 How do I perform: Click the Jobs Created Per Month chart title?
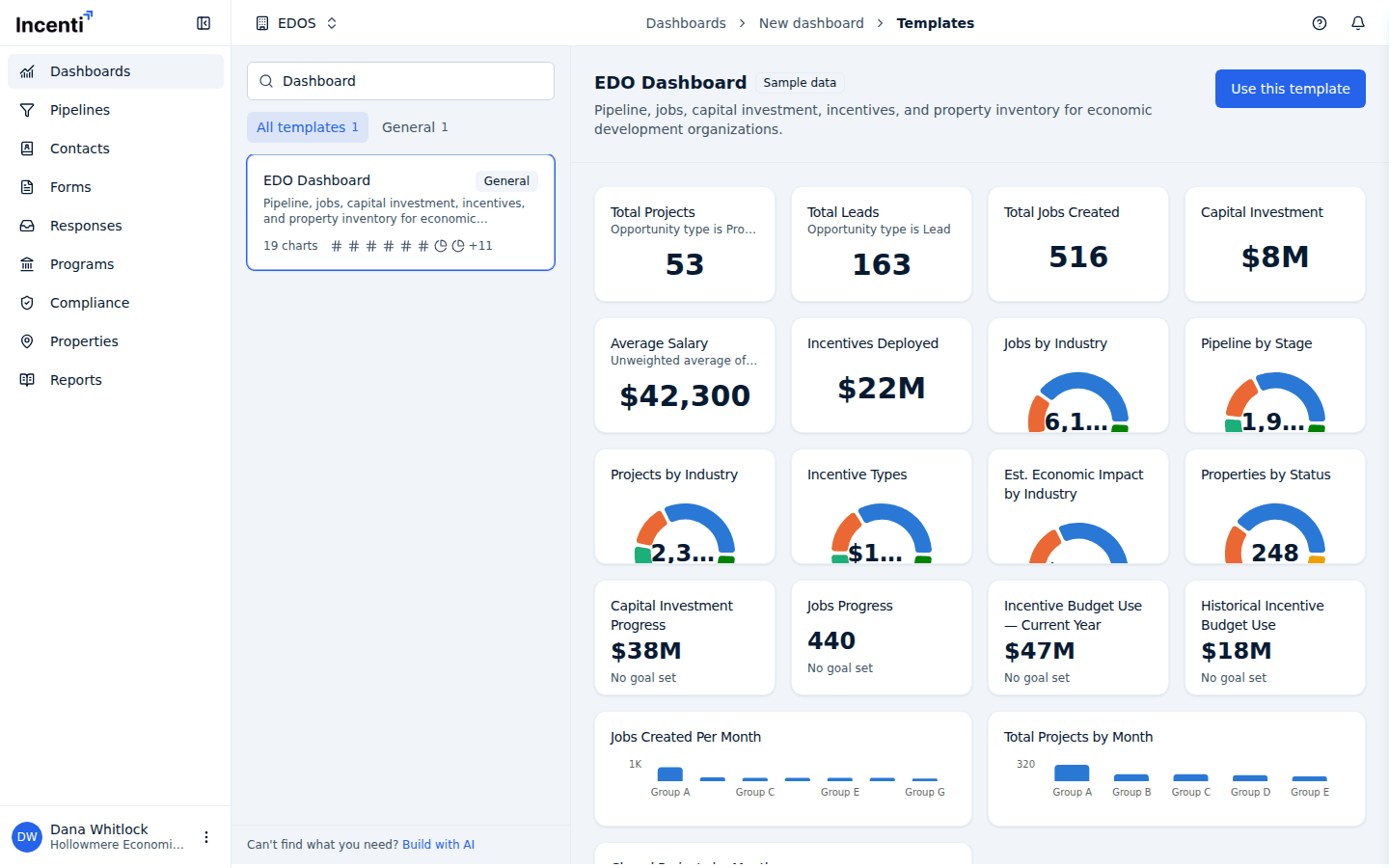686,737
